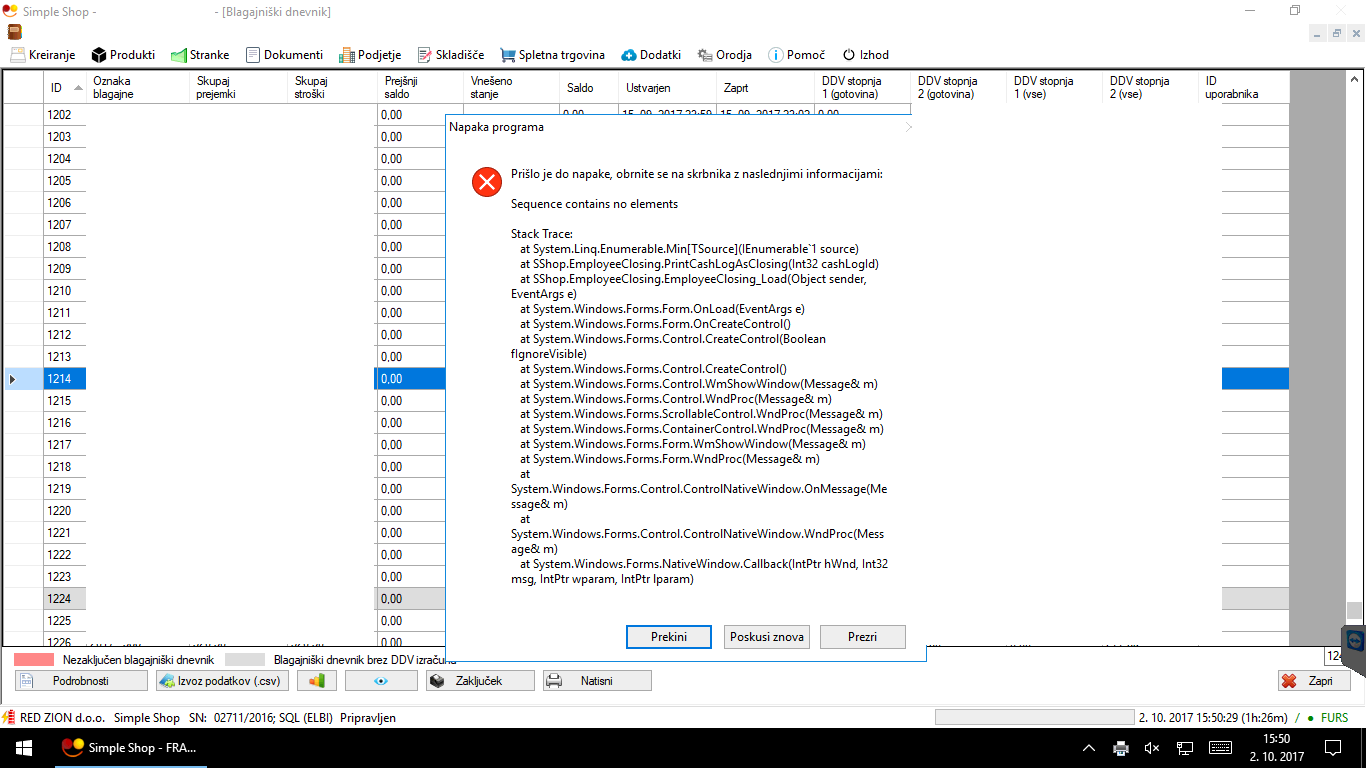Show hidden tray icons chevron
The height and width of the screenshot is (768, 1366).
[x=1089, y=748]
